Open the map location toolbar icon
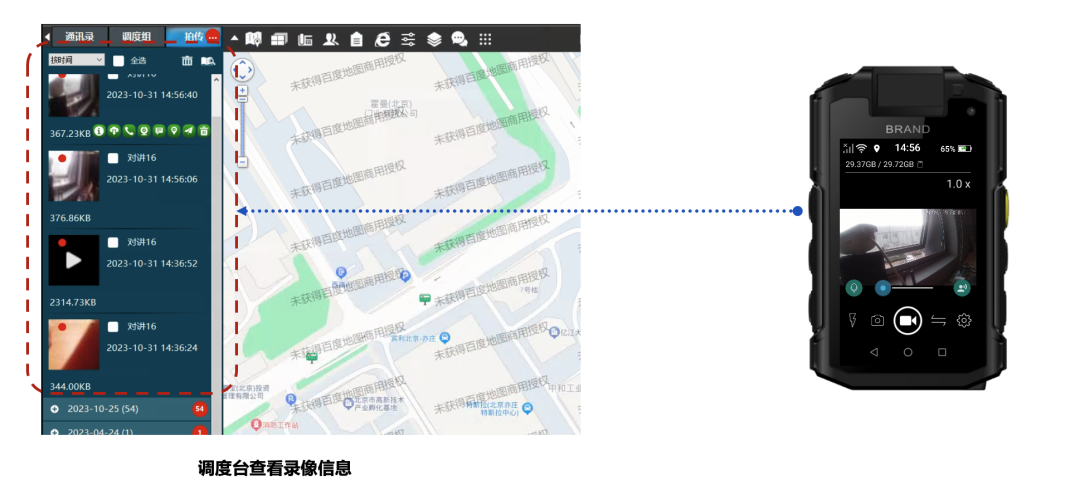The width and height of the screenshot is (1080, 490). (253, 39)
